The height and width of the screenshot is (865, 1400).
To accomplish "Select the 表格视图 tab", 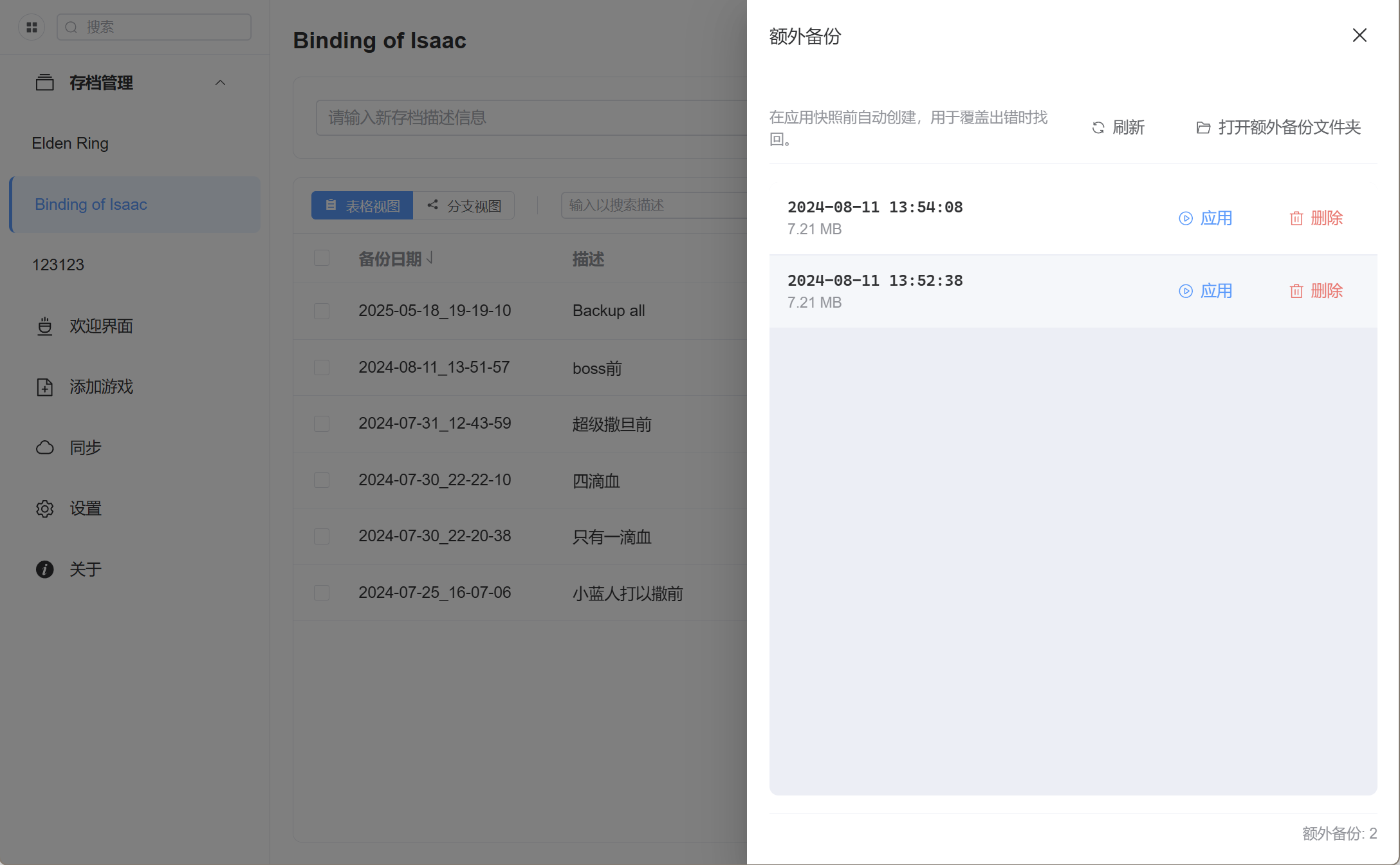I will click(362, 205).
